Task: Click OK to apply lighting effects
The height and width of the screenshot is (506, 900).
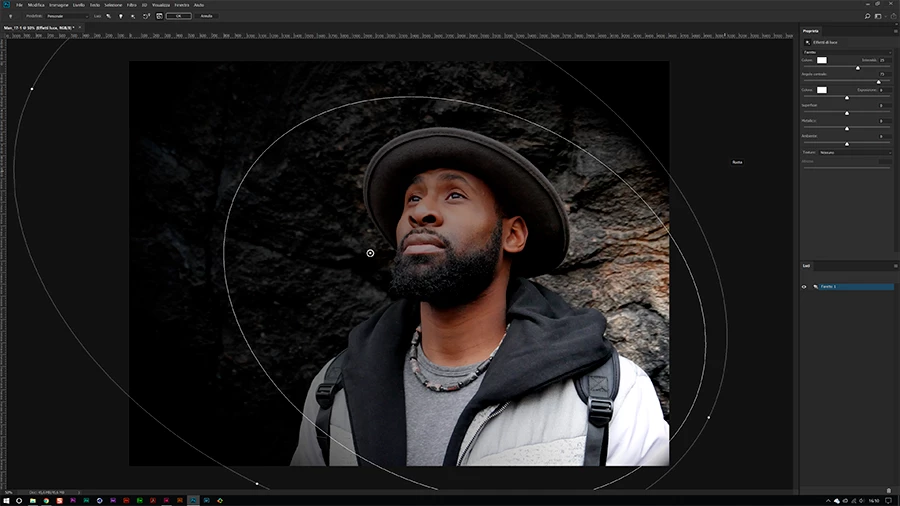Action: pos(179,16)
